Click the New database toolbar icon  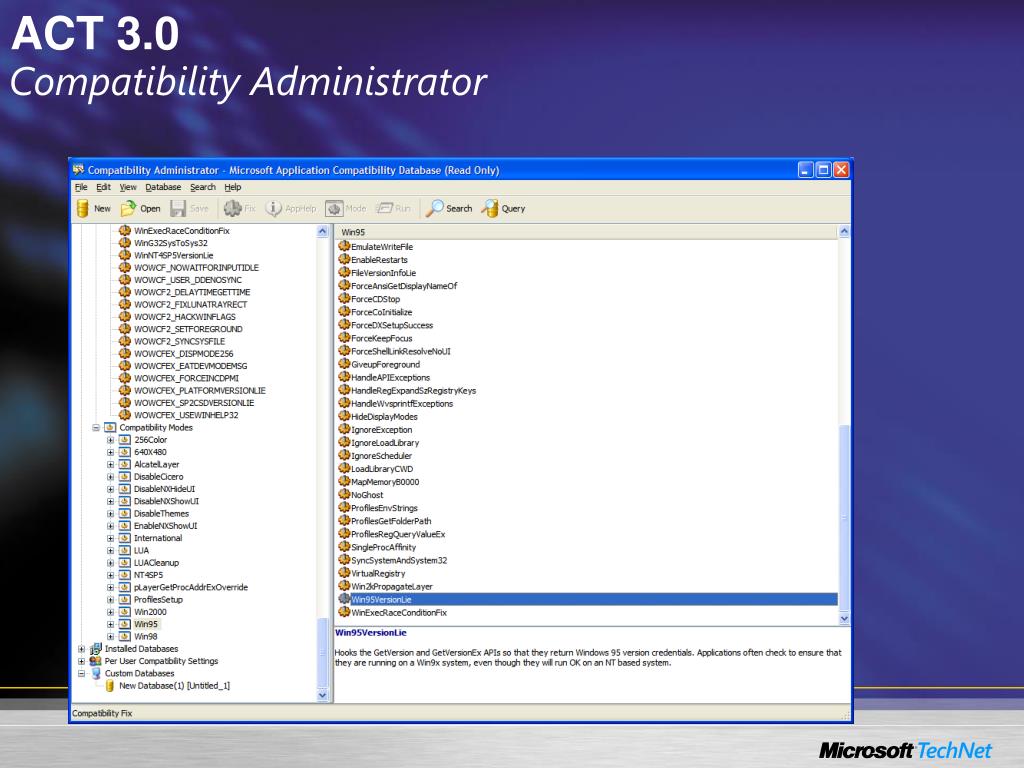82,208
